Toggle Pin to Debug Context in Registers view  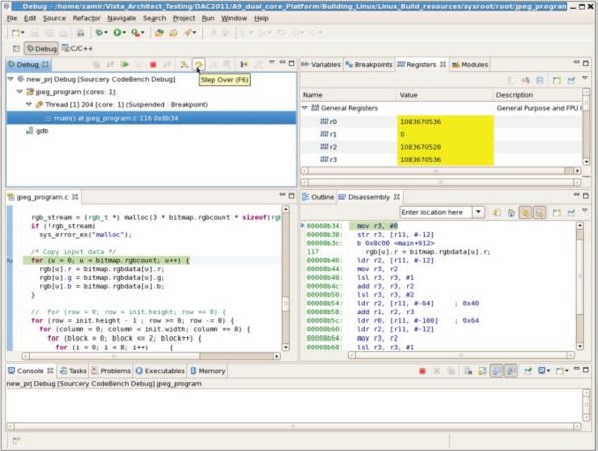click(571, 80)
